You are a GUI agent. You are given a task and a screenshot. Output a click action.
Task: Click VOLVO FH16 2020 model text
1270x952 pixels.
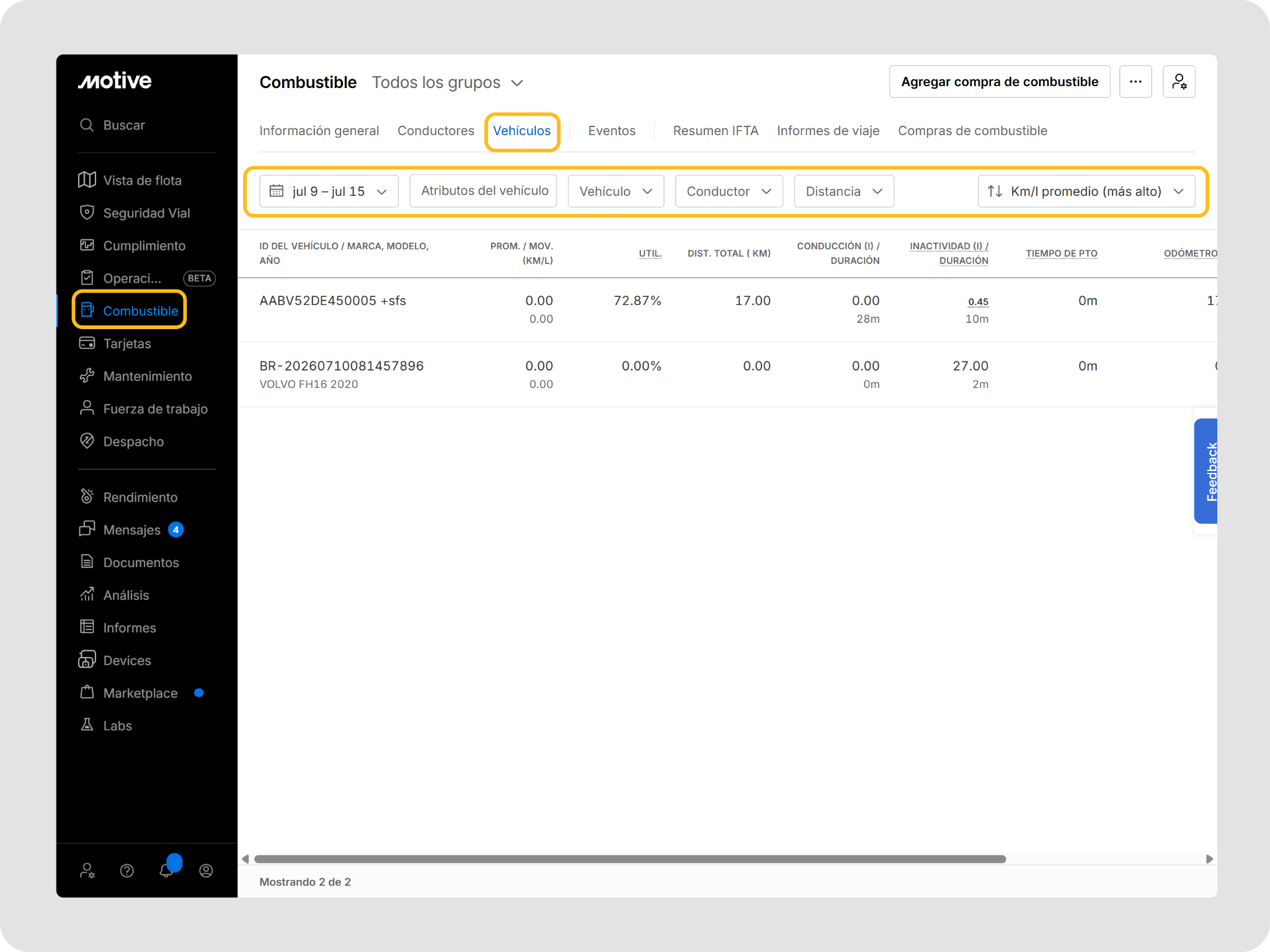pos(309,384)
